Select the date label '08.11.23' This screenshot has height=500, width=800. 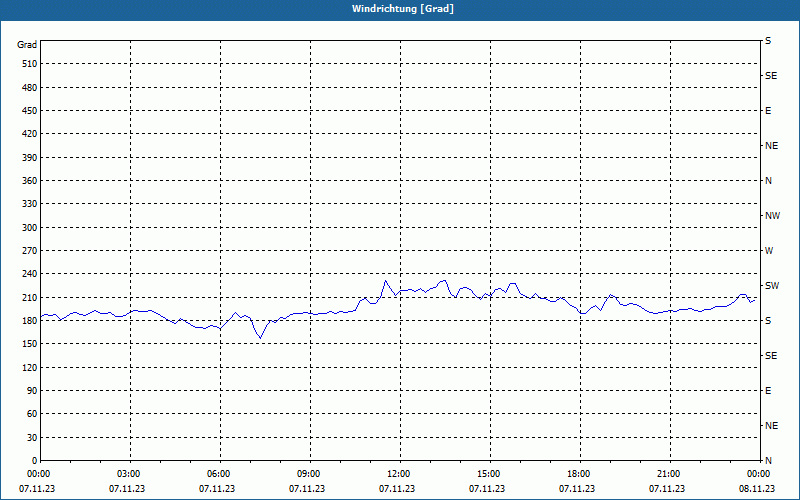coord(757,488)
